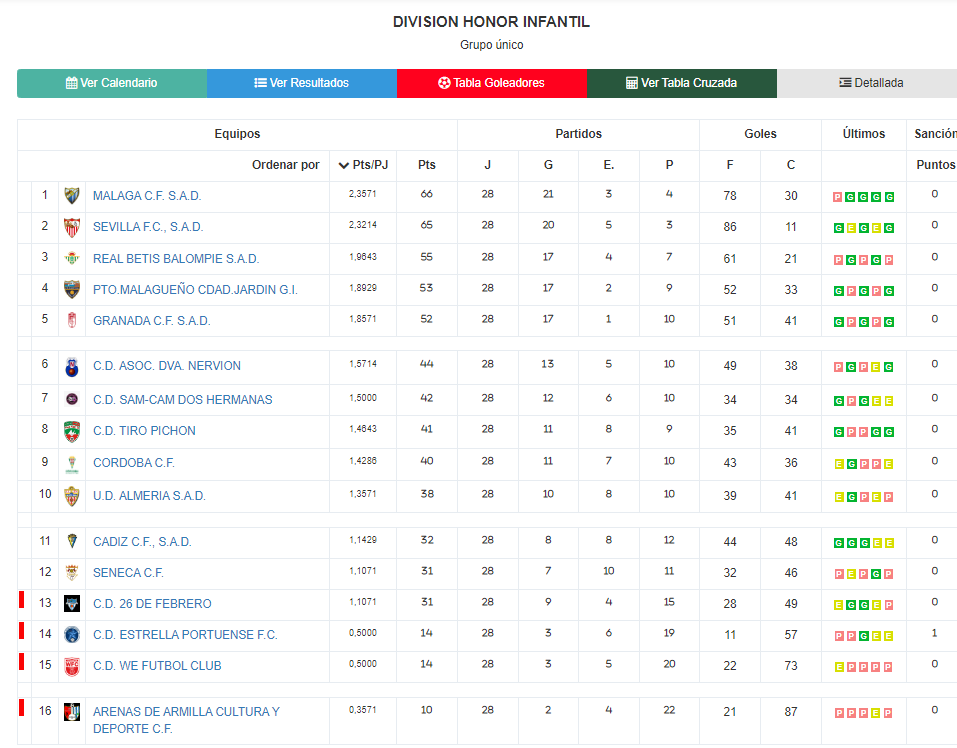Image resolution: width=957 pixels, height=748 pixels.
Task: Click the C.D. Estrella Portuense crest
Action: point(72,635)
